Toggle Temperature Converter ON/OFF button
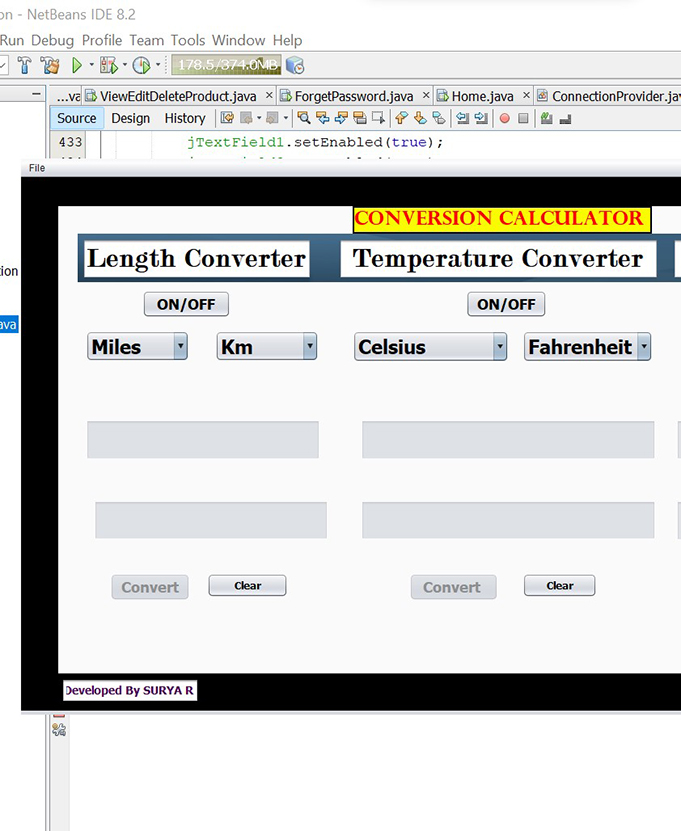 click(x=506, y=304)
